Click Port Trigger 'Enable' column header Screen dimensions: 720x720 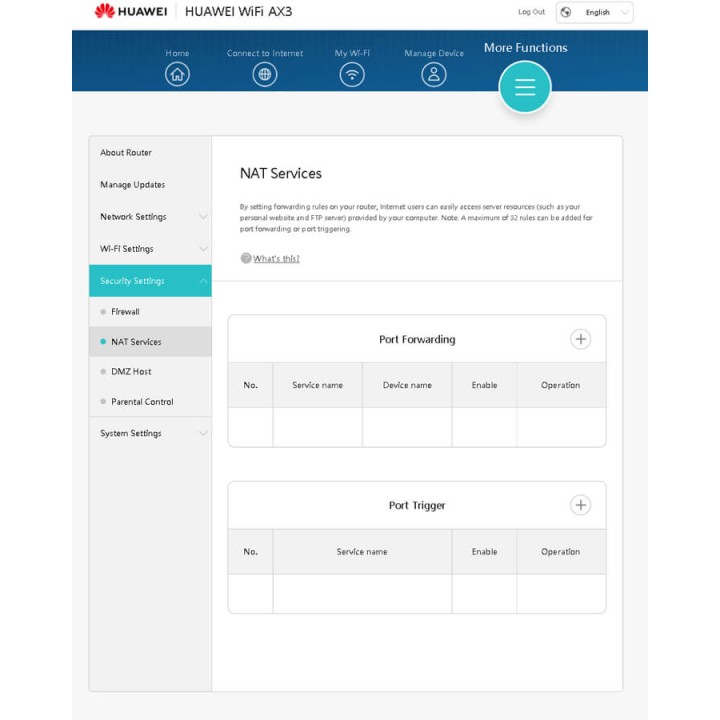[x=484, y=551]
